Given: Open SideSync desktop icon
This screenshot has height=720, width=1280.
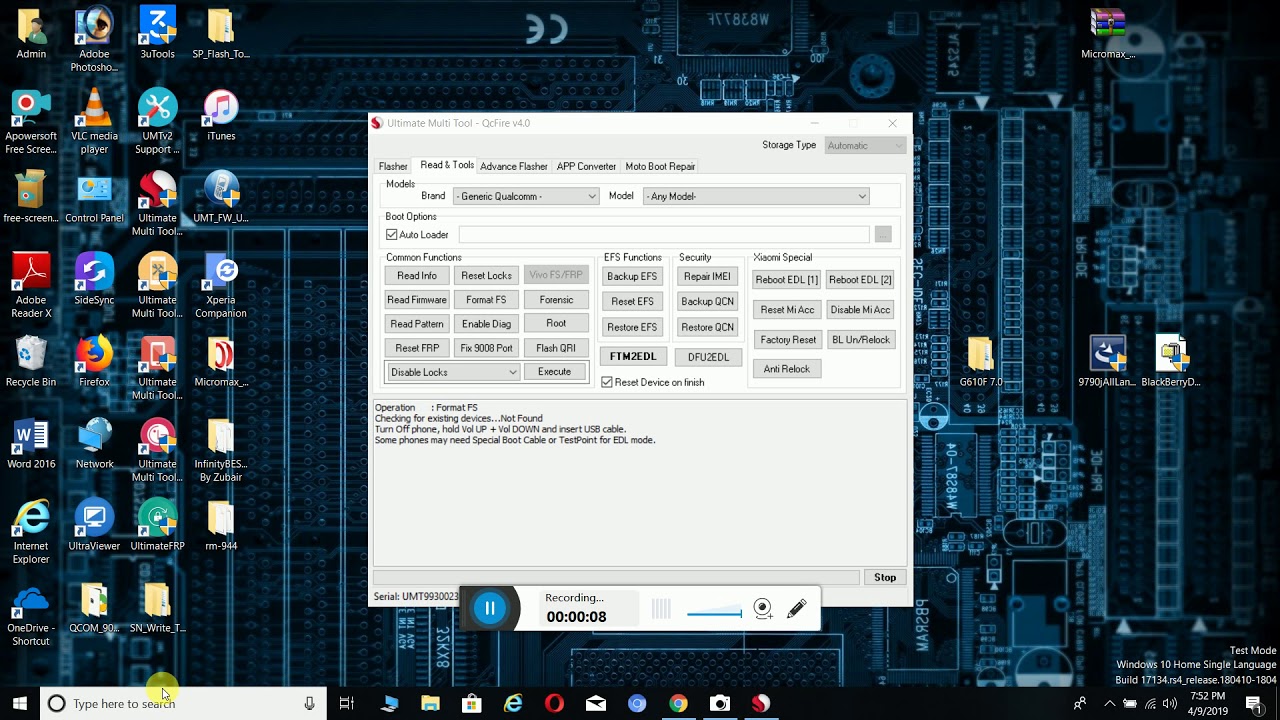Looking at the screenshot, I should coord(94,279).
